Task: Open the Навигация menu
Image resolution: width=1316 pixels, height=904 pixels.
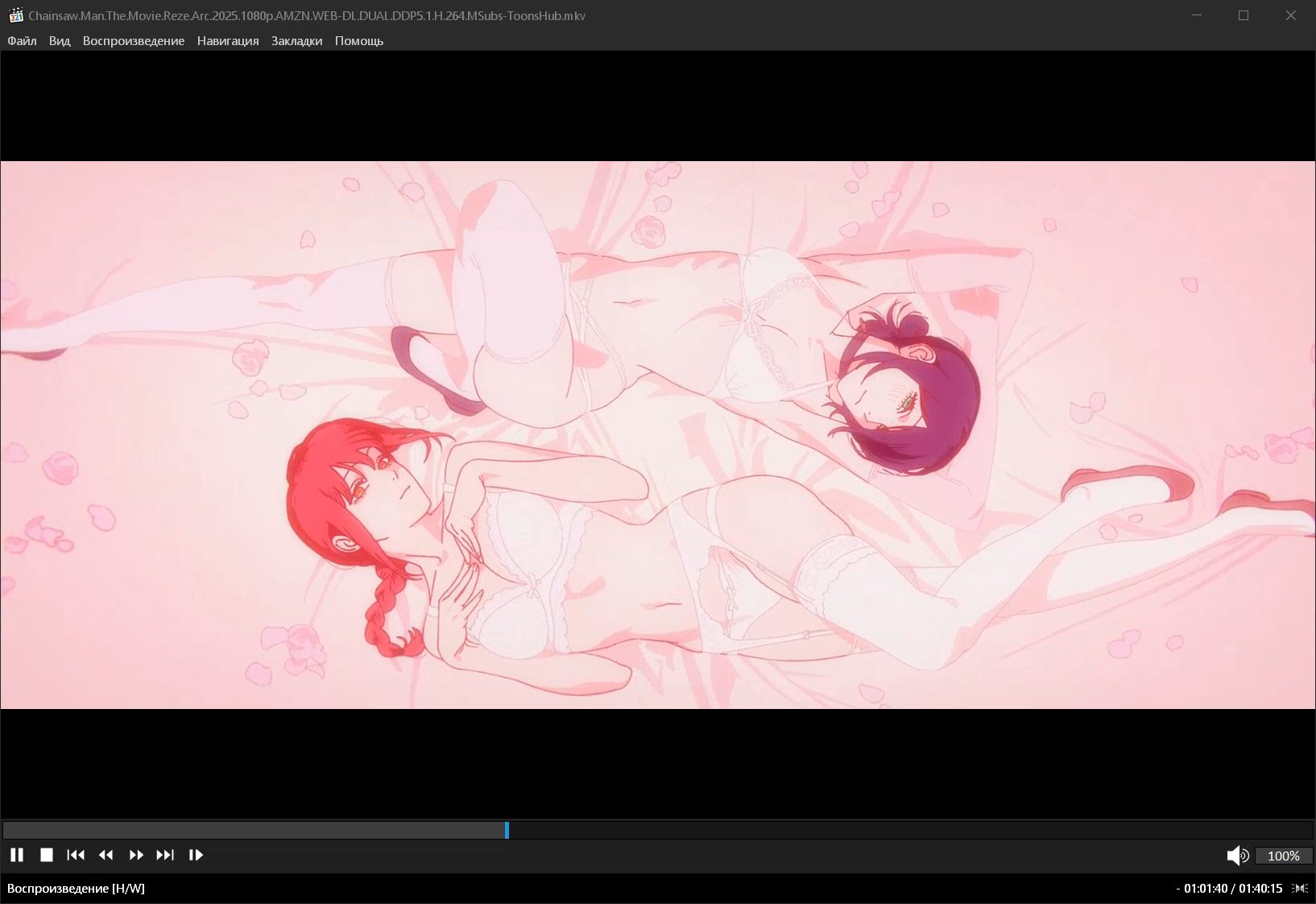Action: (228, 41)
